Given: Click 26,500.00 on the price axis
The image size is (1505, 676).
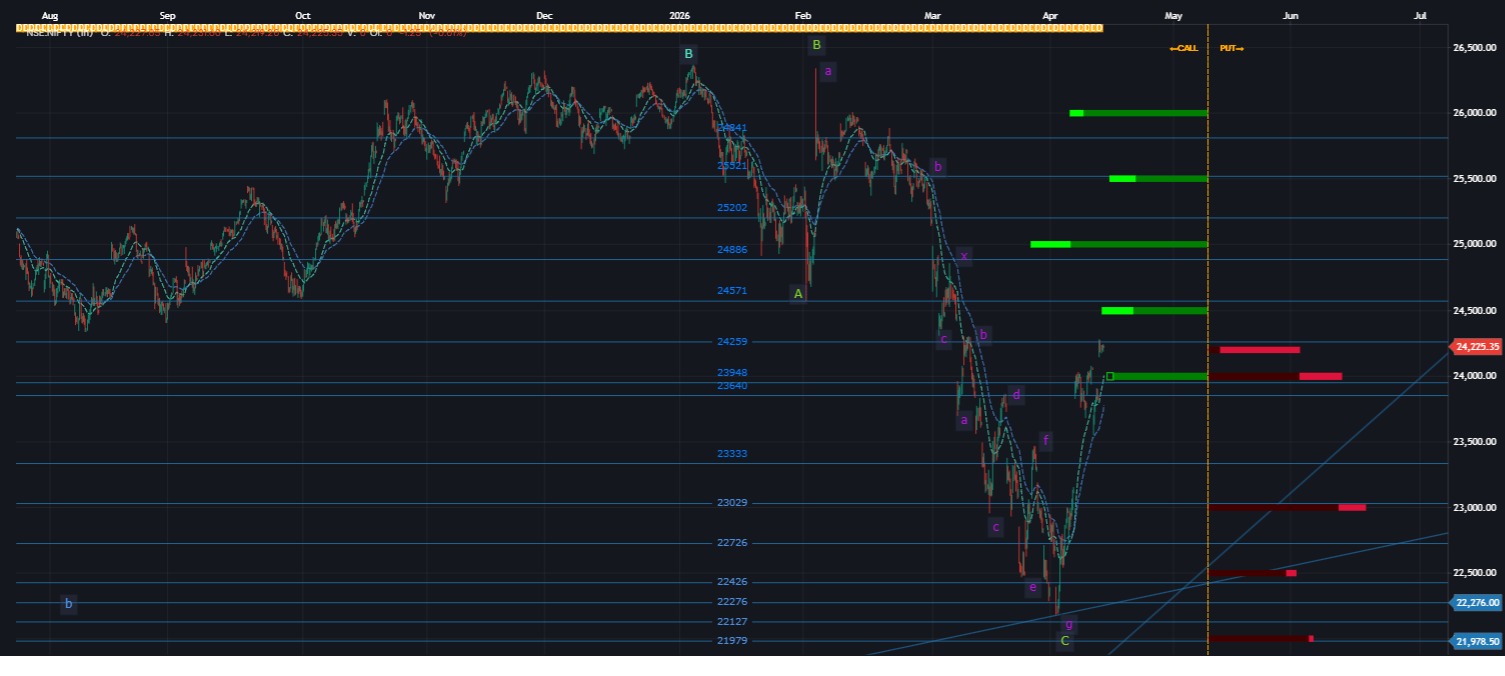Looking at the screenshot, I should 1475,47.
